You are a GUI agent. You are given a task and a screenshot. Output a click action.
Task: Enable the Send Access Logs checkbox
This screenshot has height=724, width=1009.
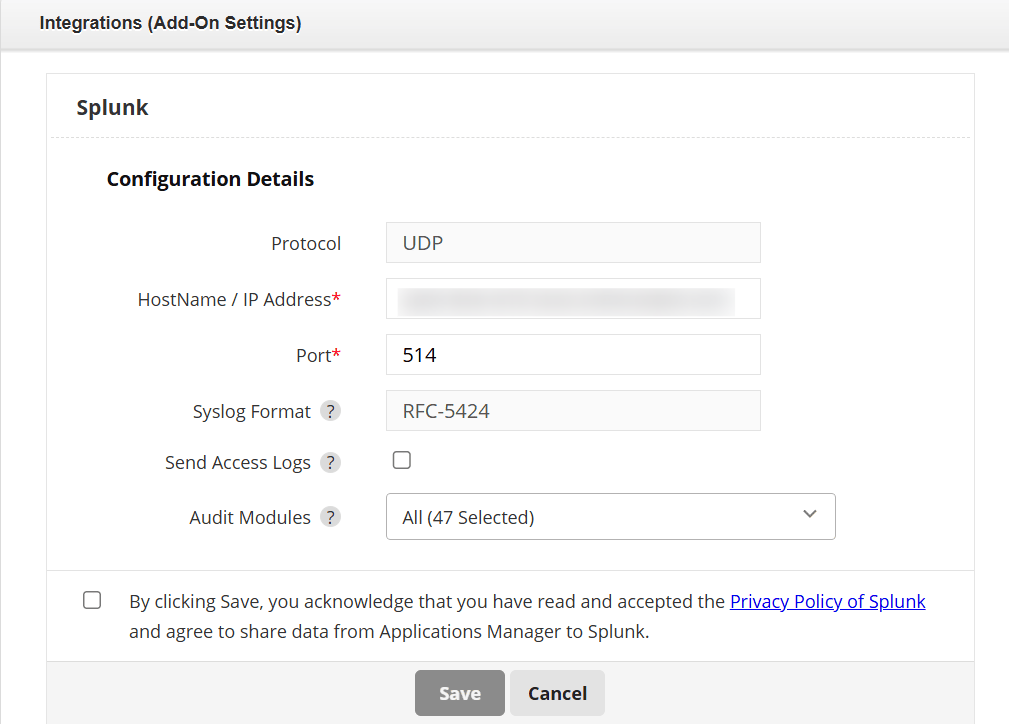(x=401, y=460)
